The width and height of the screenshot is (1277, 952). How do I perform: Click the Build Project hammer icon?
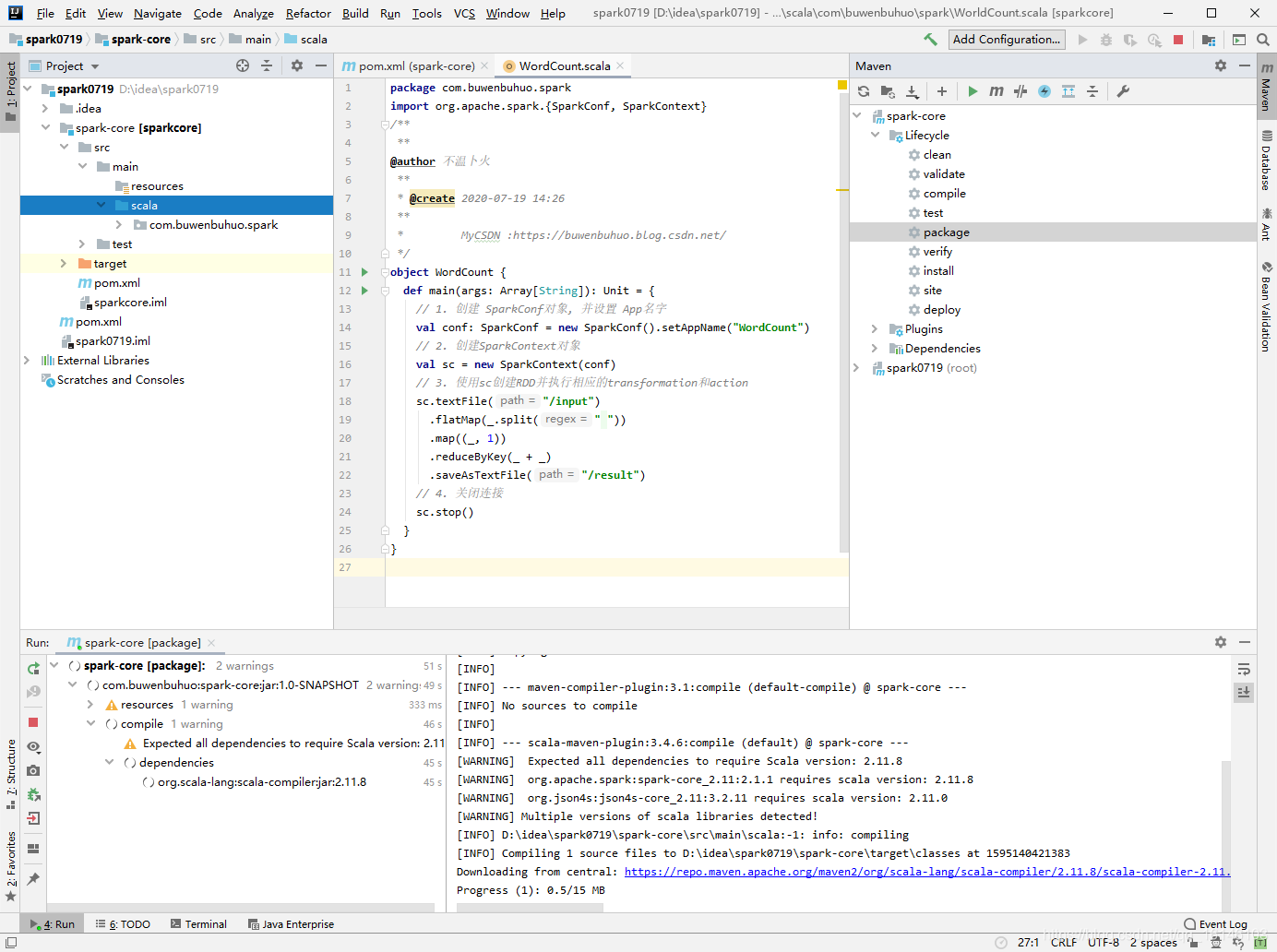pos(930,40)
